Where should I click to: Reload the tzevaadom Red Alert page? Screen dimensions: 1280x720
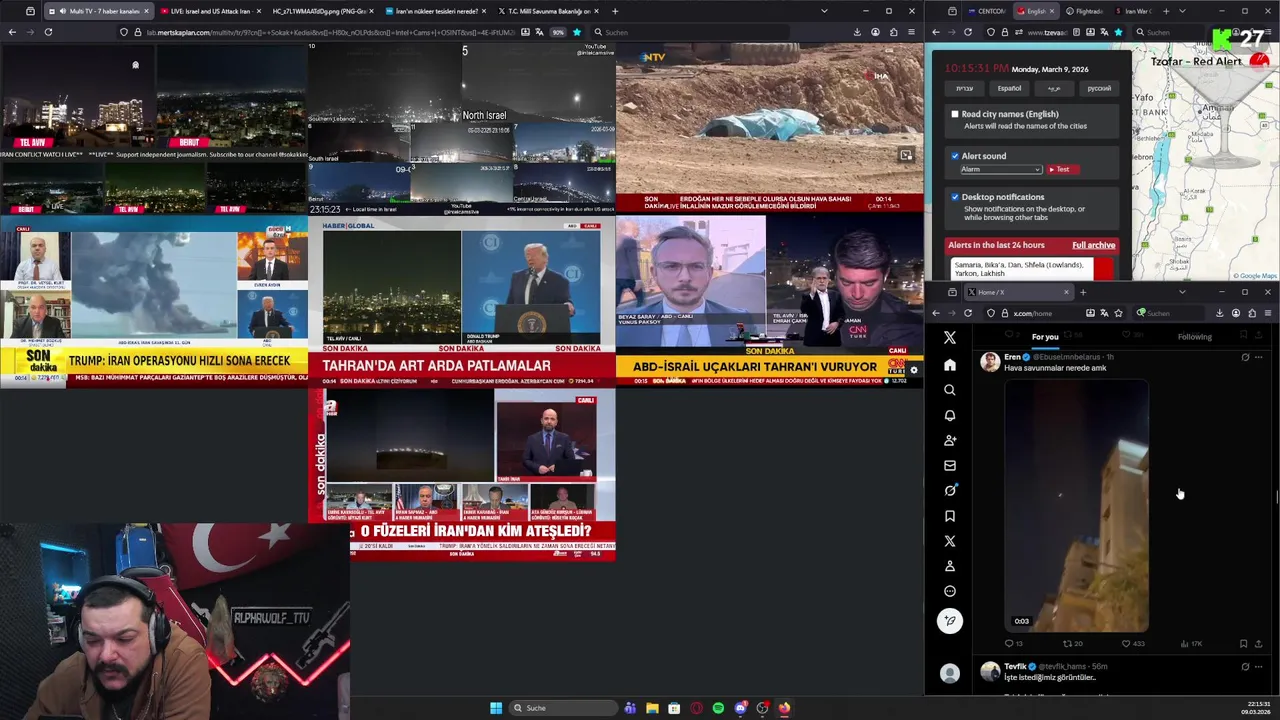click(x=967, y=32)
